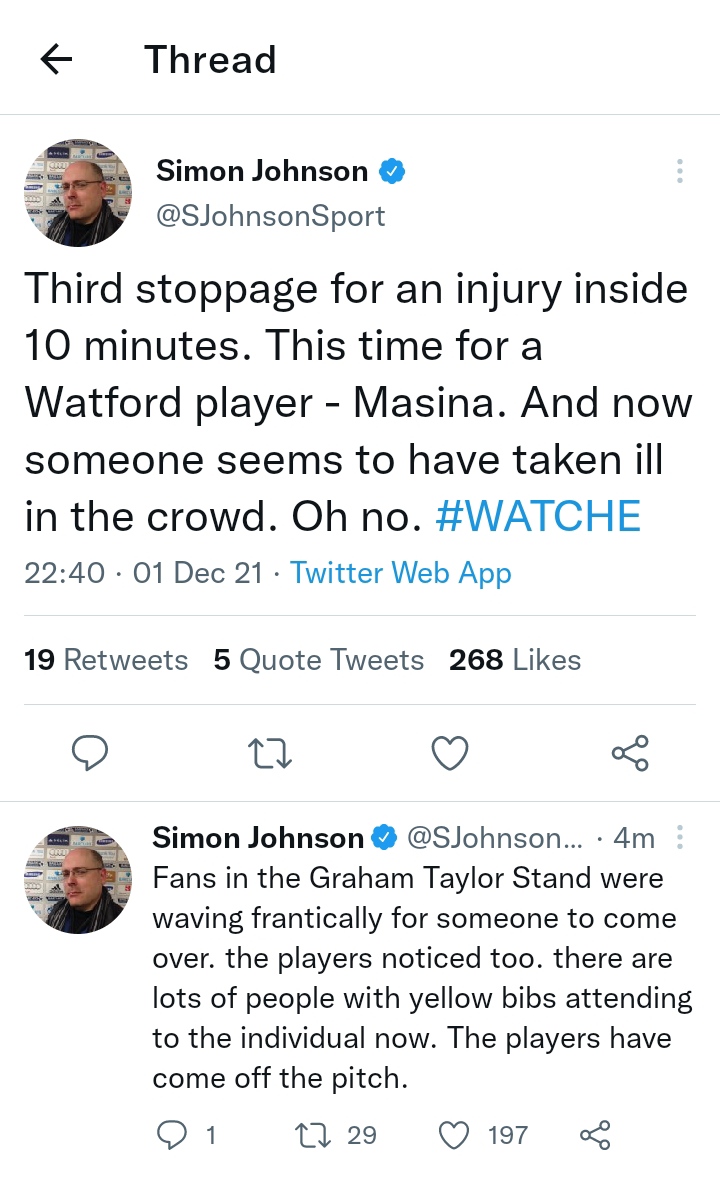
Task: Tap the back arrow icon
Action: tap(57, 60)
